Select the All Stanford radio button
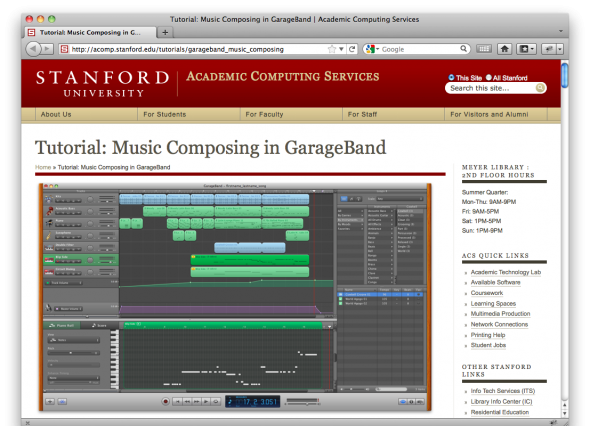Image resolution: width=590 pixels, height=426 pixels. 488,78
